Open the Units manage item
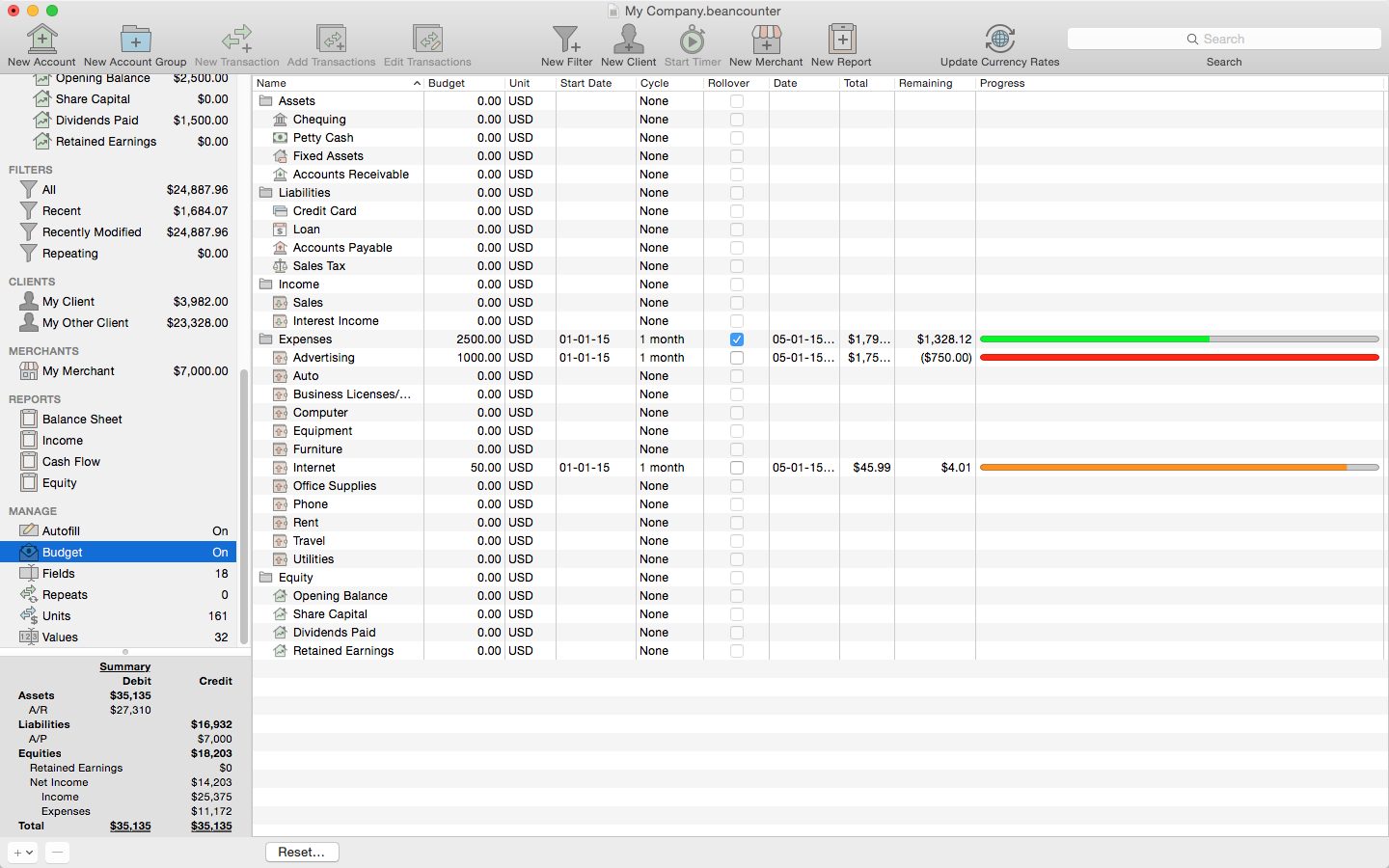 120,616
